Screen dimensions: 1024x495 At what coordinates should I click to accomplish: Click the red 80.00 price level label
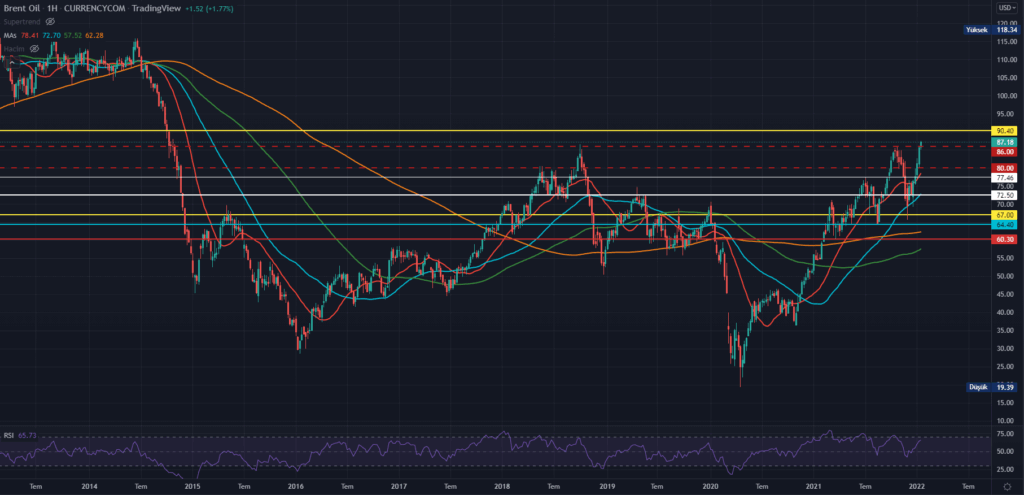[x=1005, y=168]
